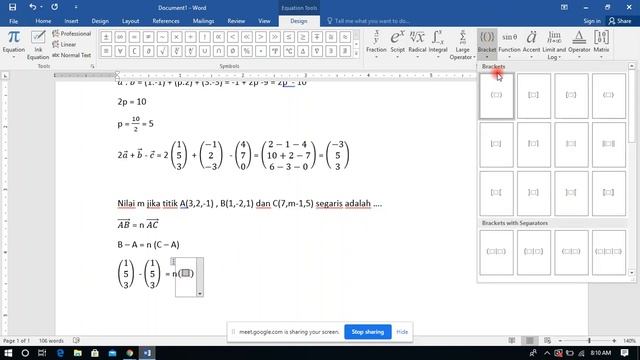Viewport: 640px width, 360px height.
Task: Insert the for-all symbol
Action: pos(120,51)
